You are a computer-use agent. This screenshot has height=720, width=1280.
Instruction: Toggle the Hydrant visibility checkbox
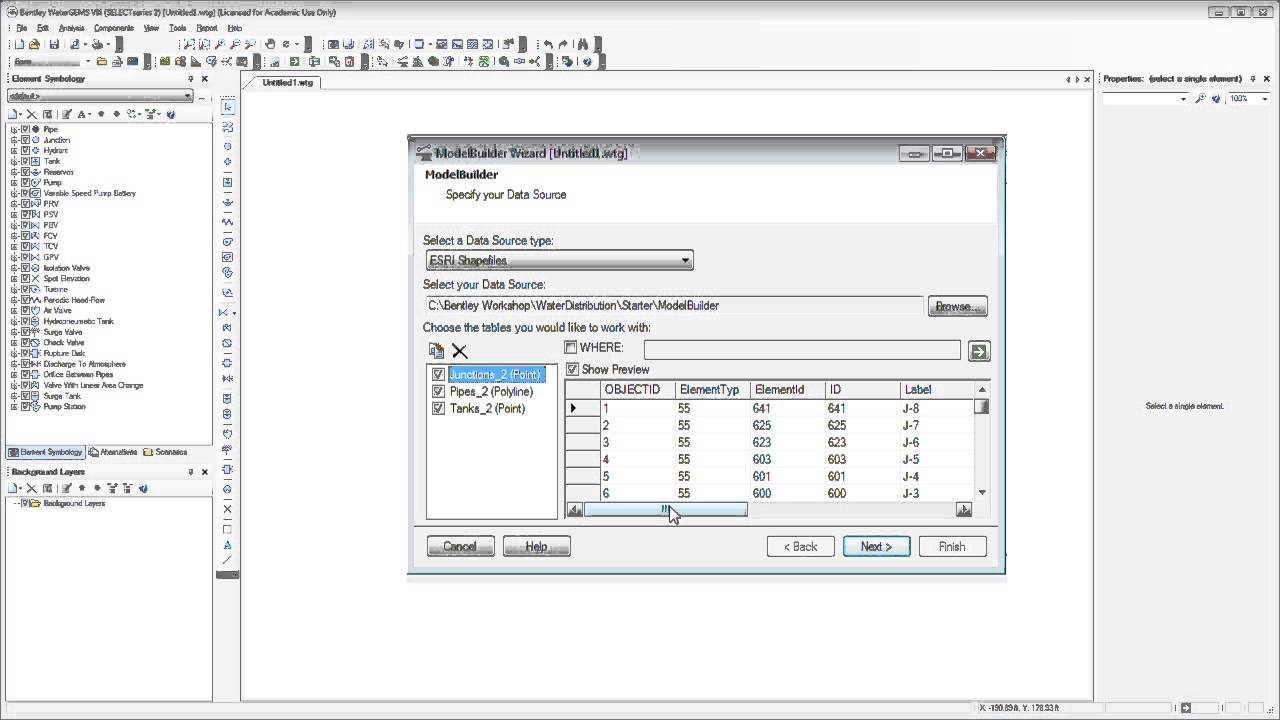25,151
